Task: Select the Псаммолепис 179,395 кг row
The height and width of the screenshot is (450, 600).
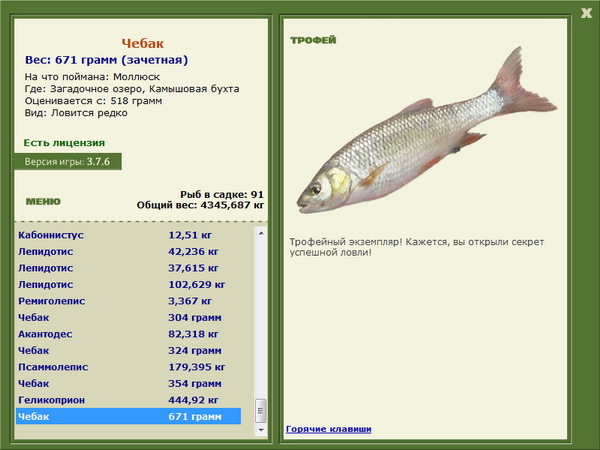Action: [129, 367]
